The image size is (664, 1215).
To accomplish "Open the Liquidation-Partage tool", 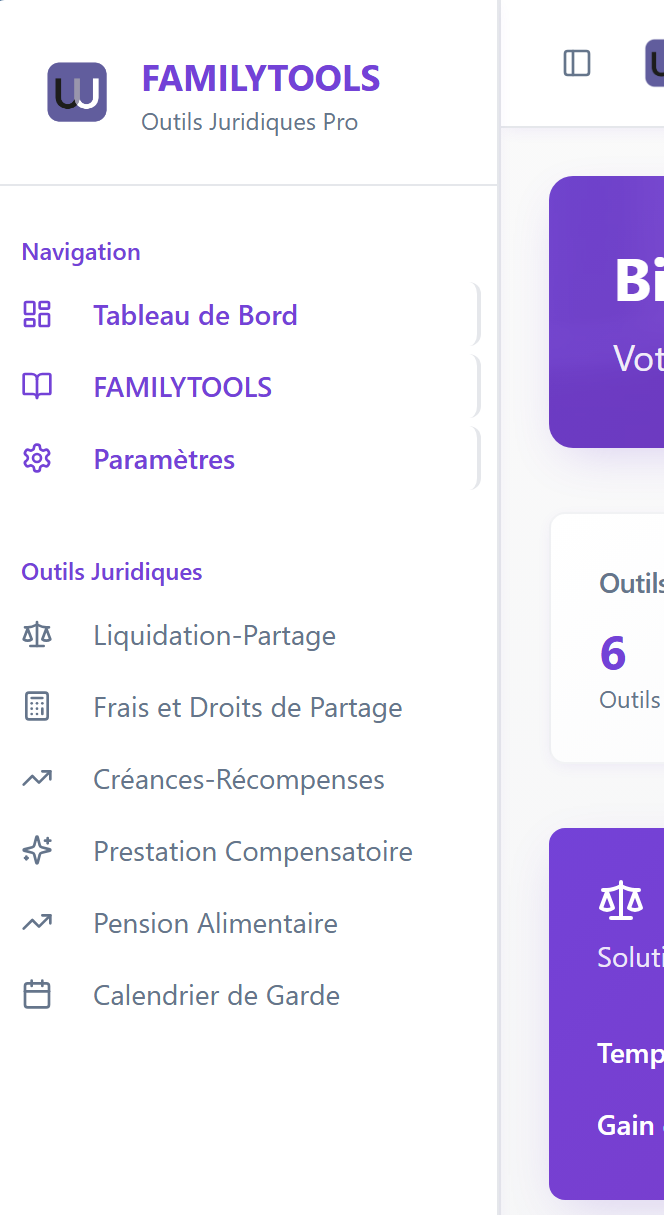I will (214, 635).
